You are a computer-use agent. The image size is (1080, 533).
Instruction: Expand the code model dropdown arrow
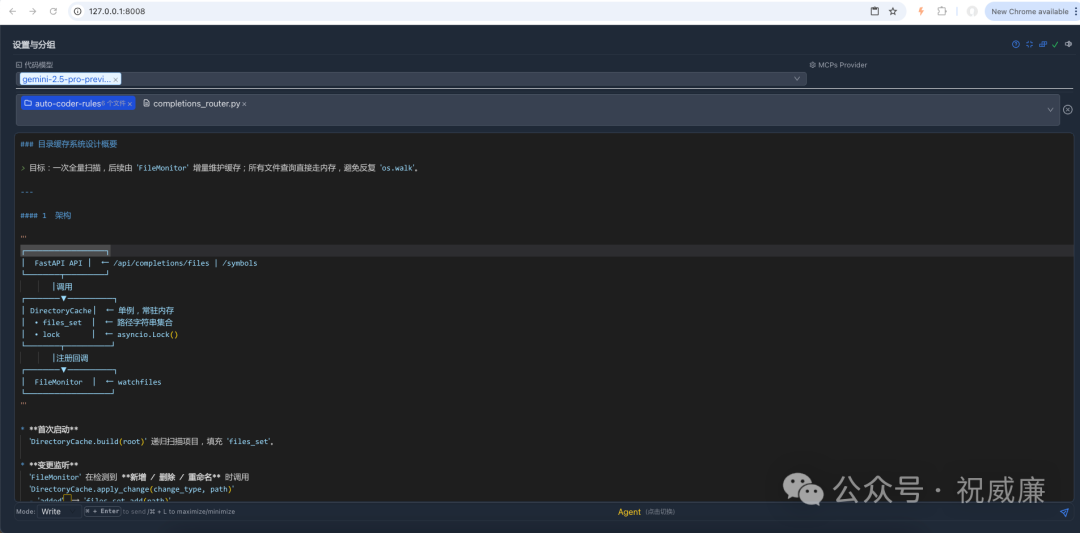797,79
